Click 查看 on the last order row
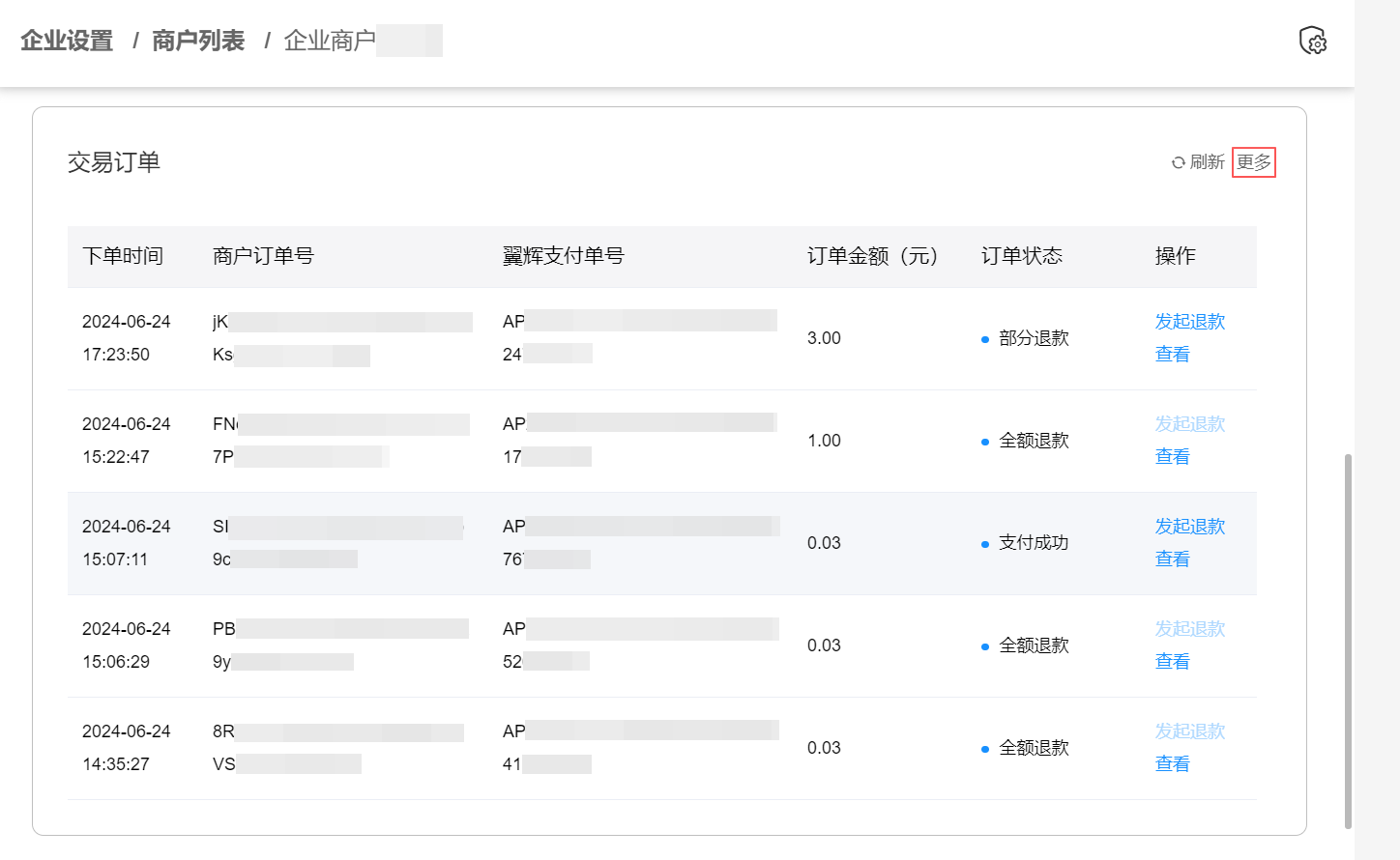The image size is (1400, 860). 1171,763
